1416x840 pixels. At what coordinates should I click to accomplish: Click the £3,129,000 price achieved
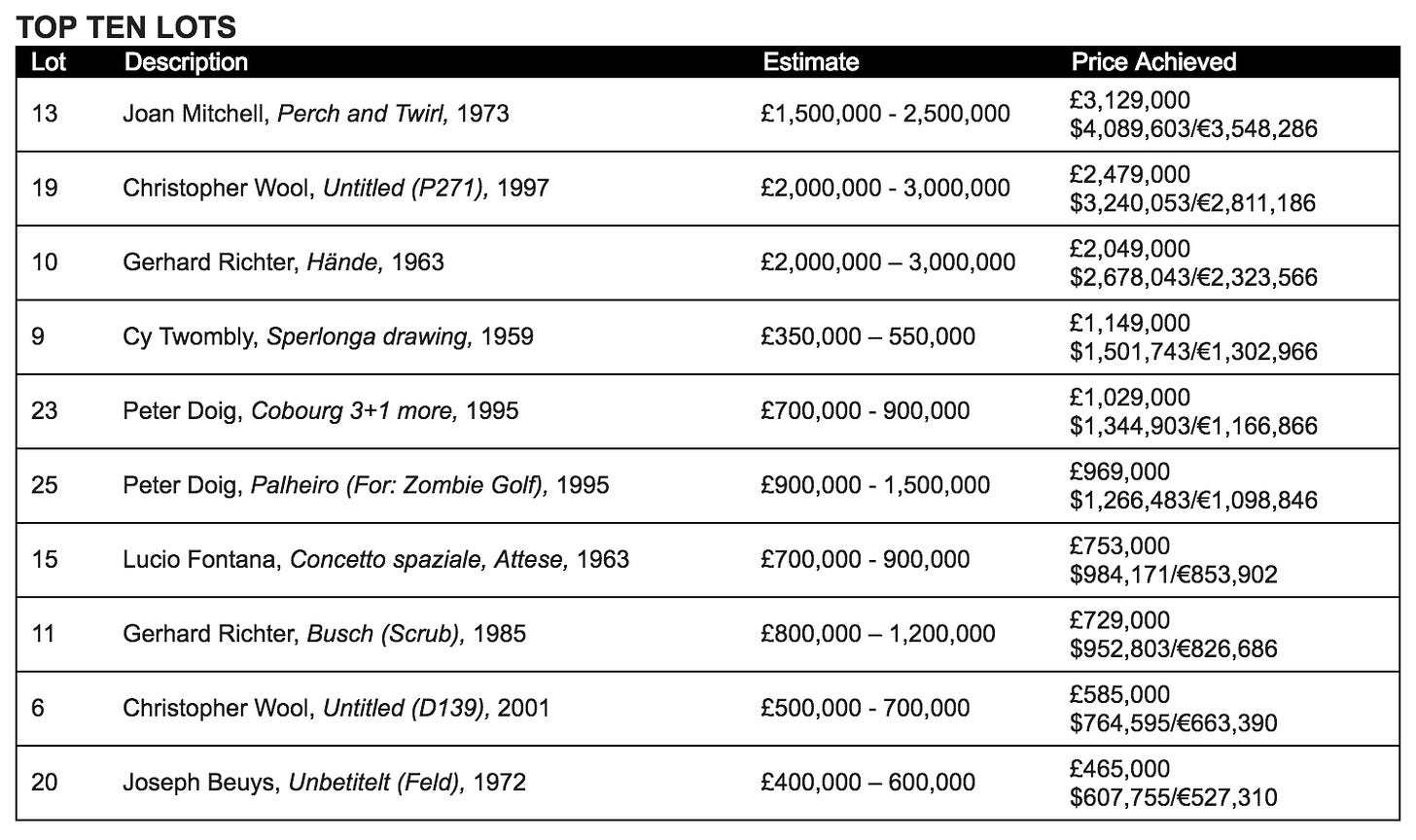[1129, 100]
